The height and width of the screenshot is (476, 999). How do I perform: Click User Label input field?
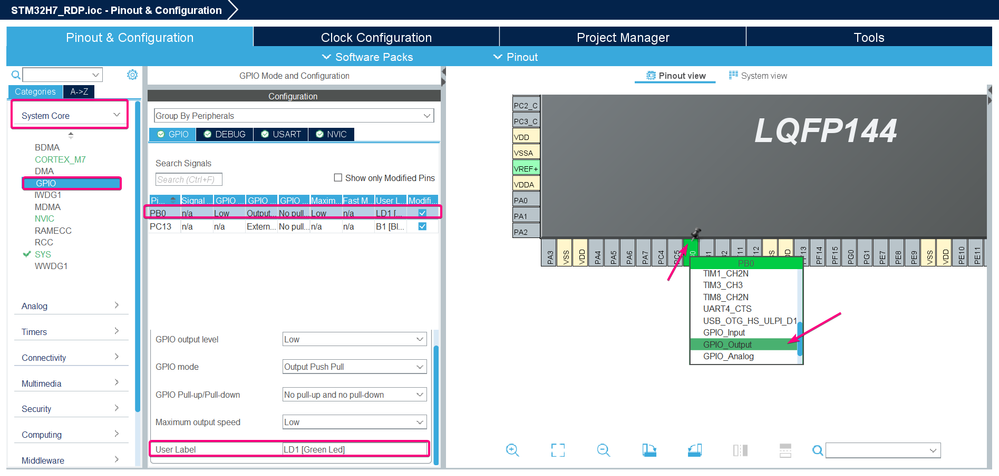click(x=354, y=449)
